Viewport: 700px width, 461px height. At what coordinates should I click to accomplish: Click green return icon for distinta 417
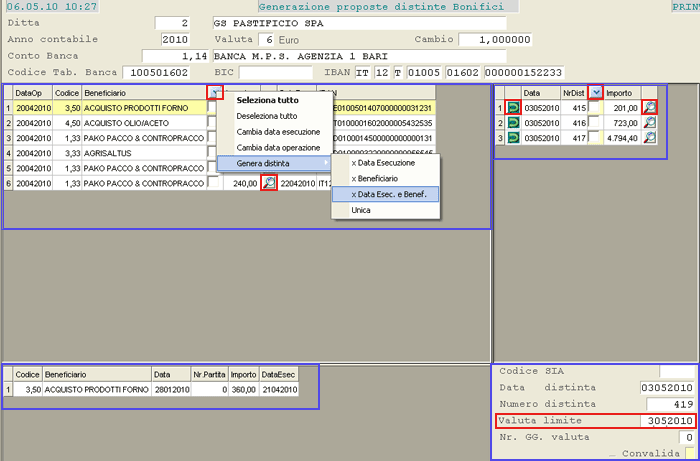pos(513,137)
